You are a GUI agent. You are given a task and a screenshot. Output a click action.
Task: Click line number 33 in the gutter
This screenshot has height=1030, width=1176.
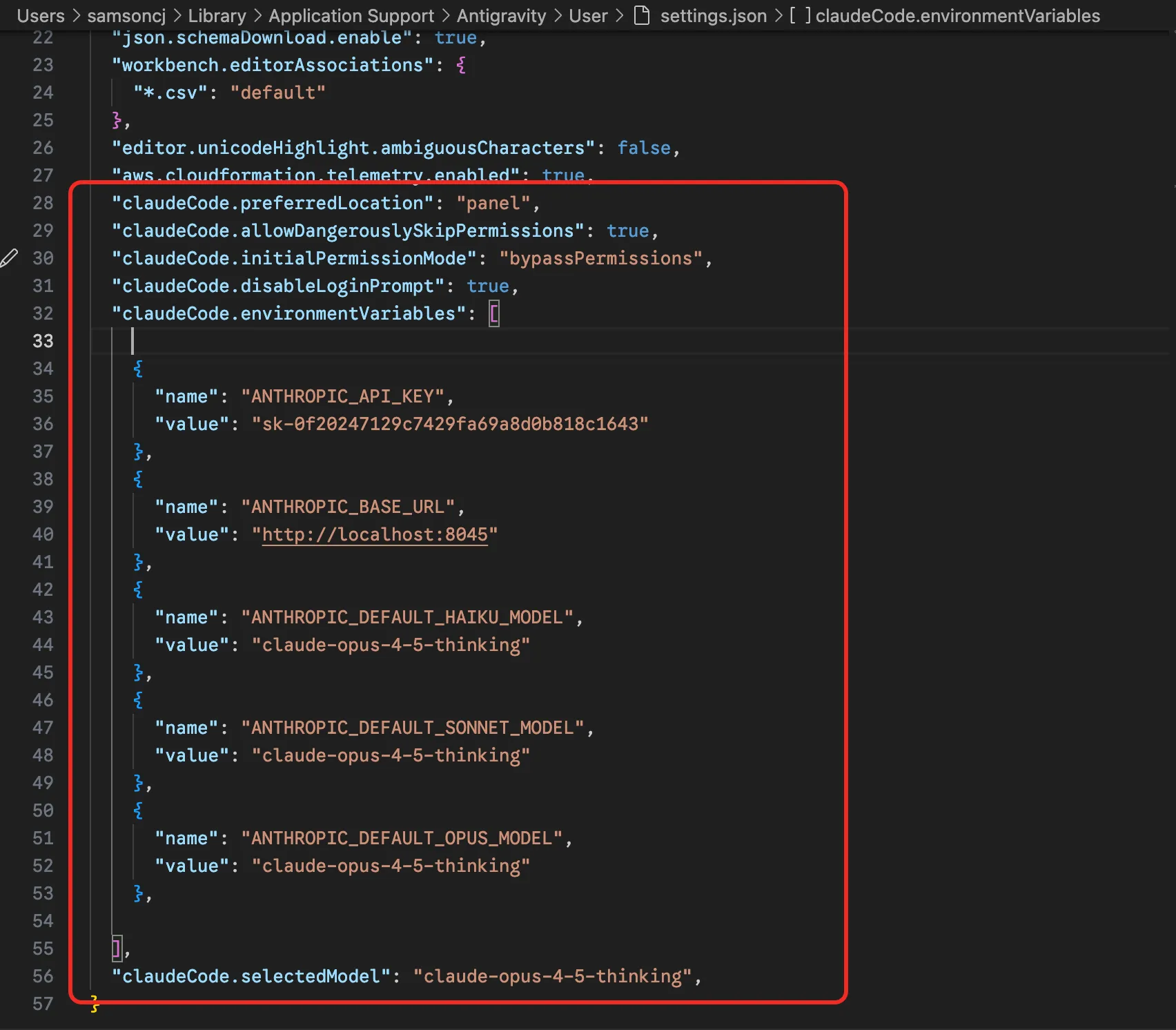(43, 341)
